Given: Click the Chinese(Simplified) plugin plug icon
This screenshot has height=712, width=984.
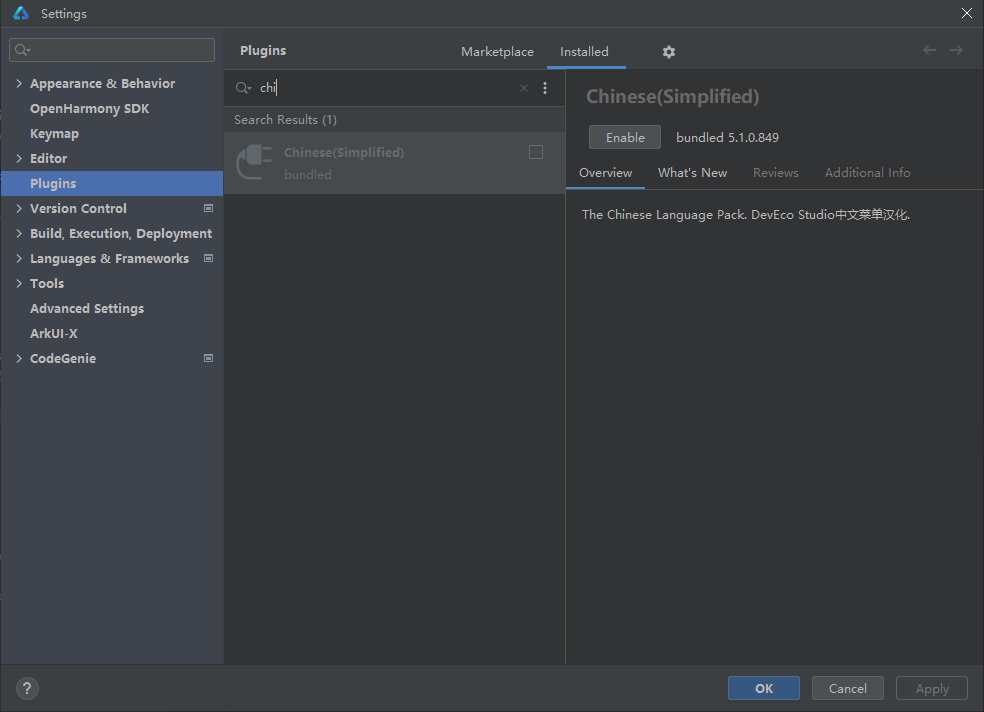Looking at the screenshot, I should click(x=254, y=162).
